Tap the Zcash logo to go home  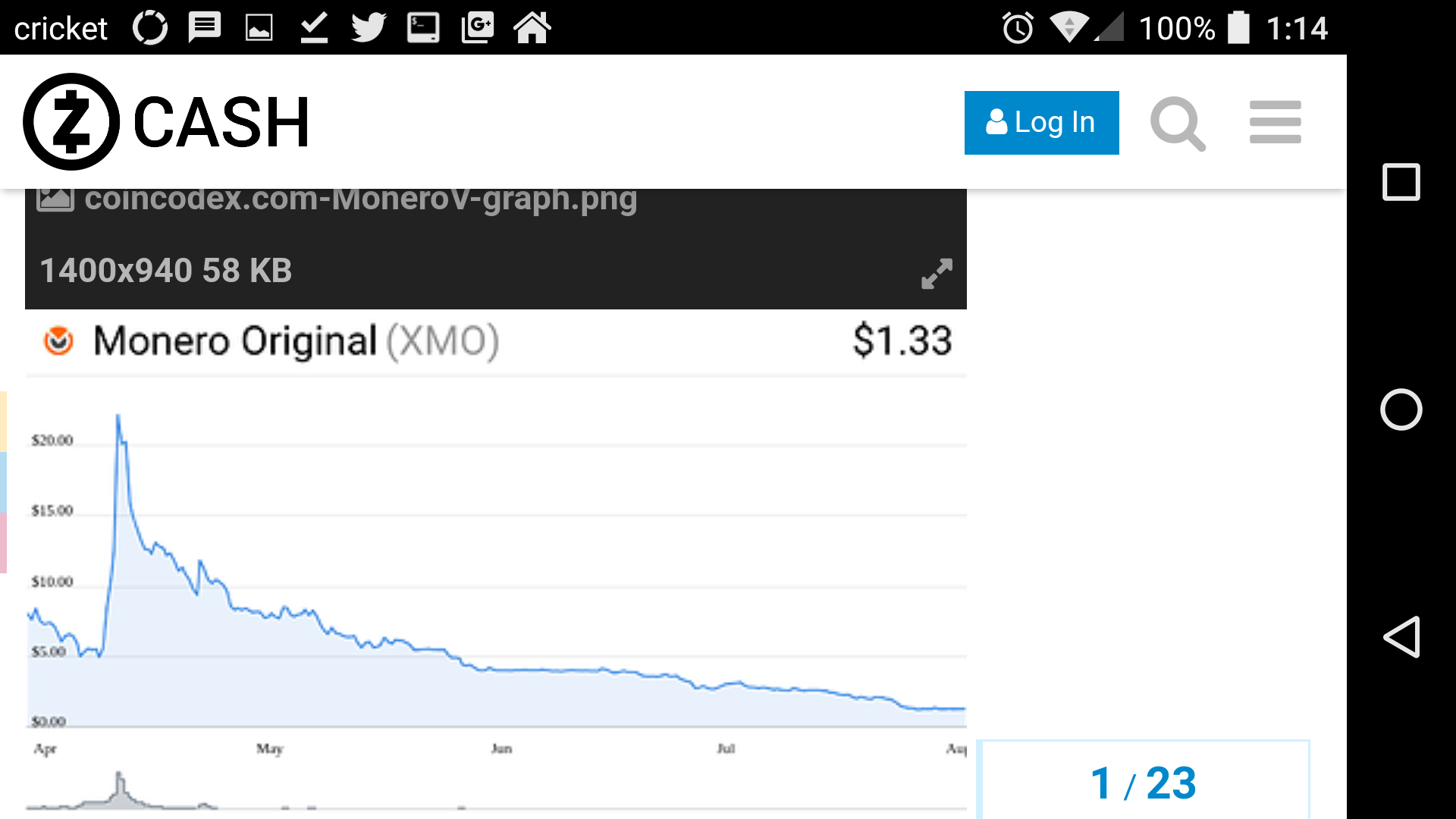tap(167, 122)
